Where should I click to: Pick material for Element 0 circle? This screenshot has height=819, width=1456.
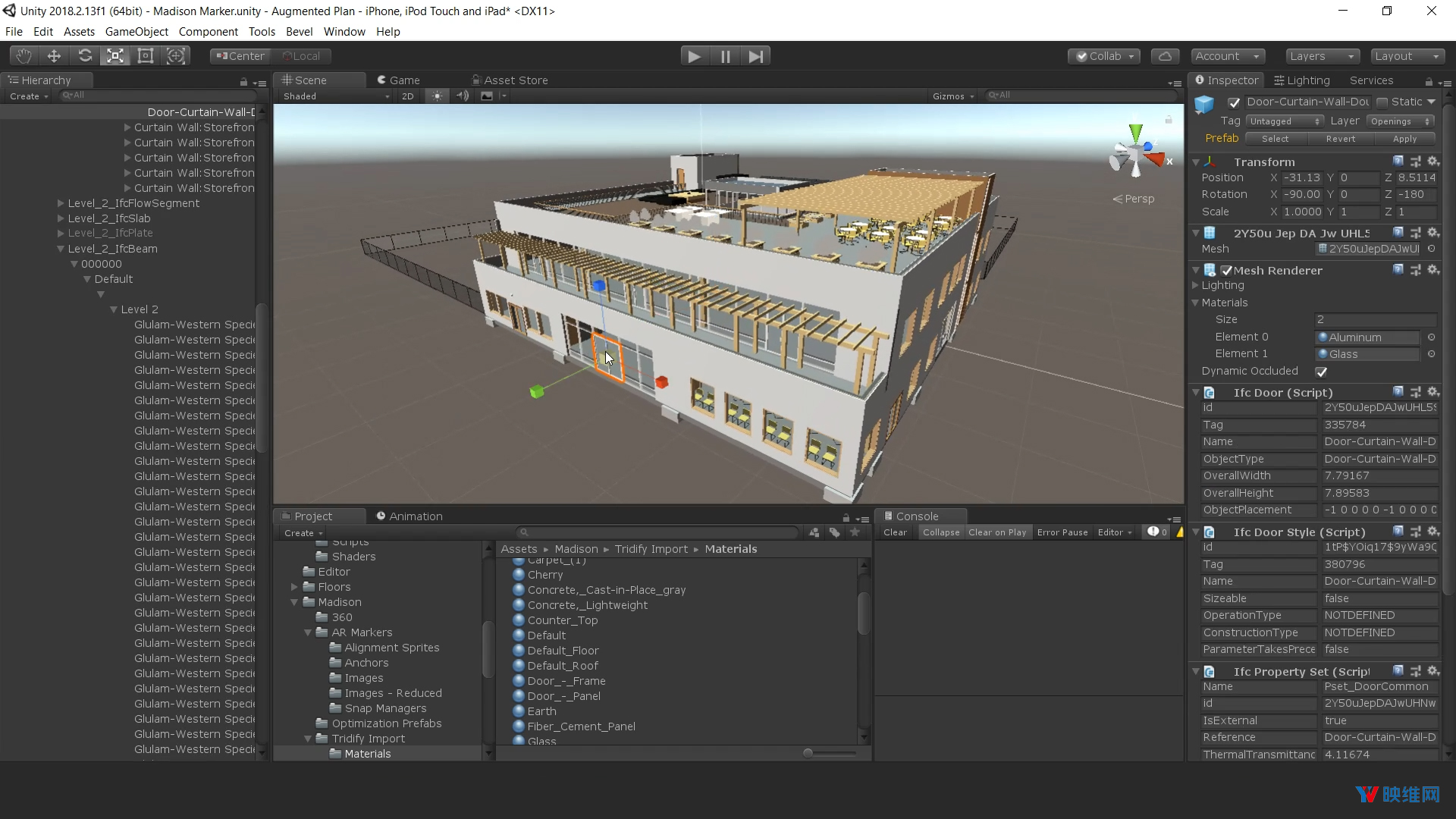coord(1431,337)
